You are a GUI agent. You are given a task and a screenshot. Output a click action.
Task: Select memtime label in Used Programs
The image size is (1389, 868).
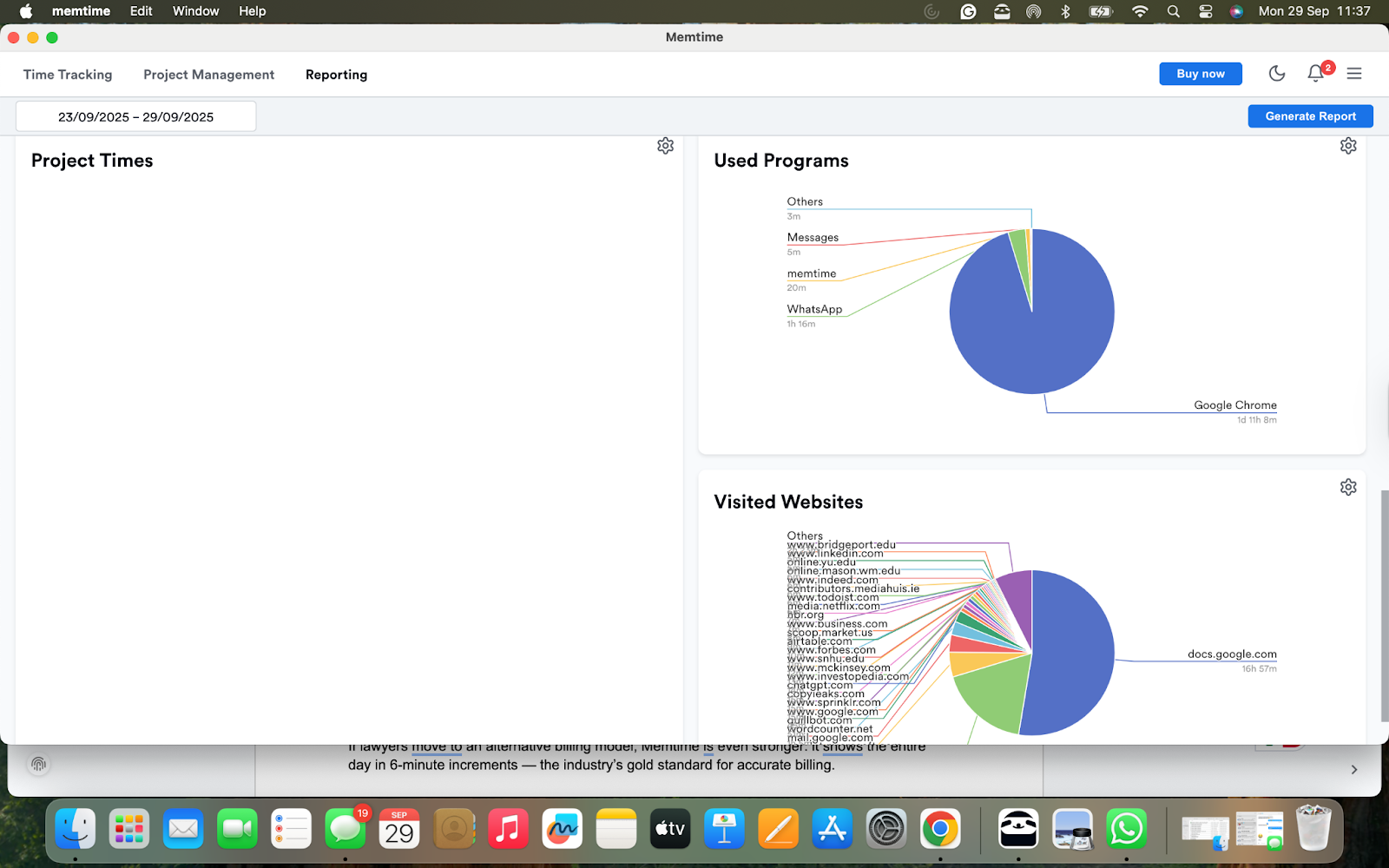coord(812,273)
